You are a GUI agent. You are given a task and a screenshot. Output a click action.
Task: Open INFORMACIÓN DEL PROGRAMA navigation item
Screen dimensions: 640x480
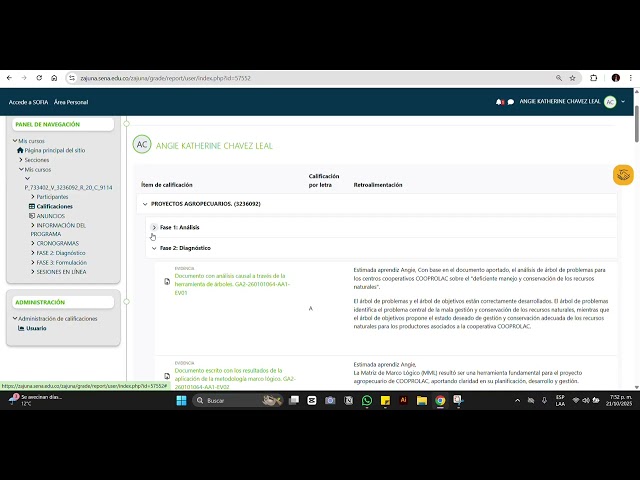click(58, 229)
